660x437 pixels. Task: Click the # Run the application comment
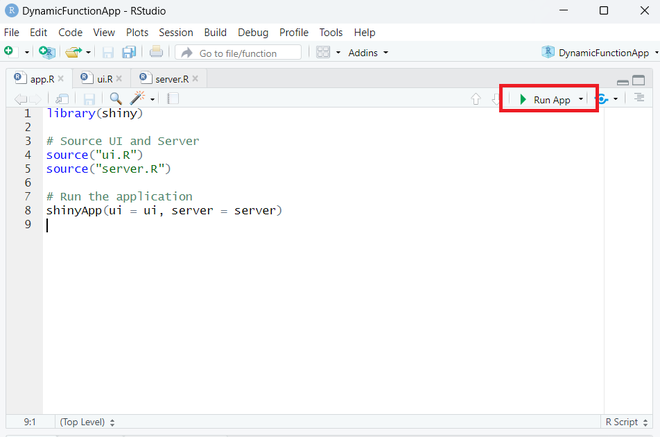tap(119, 197)
